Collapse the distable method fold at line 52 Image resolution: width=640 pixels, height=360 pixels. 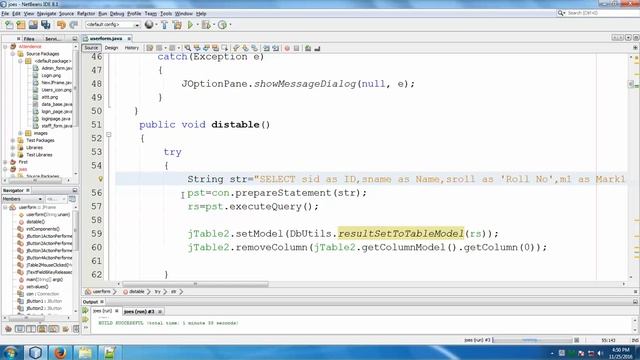(109, 134)
